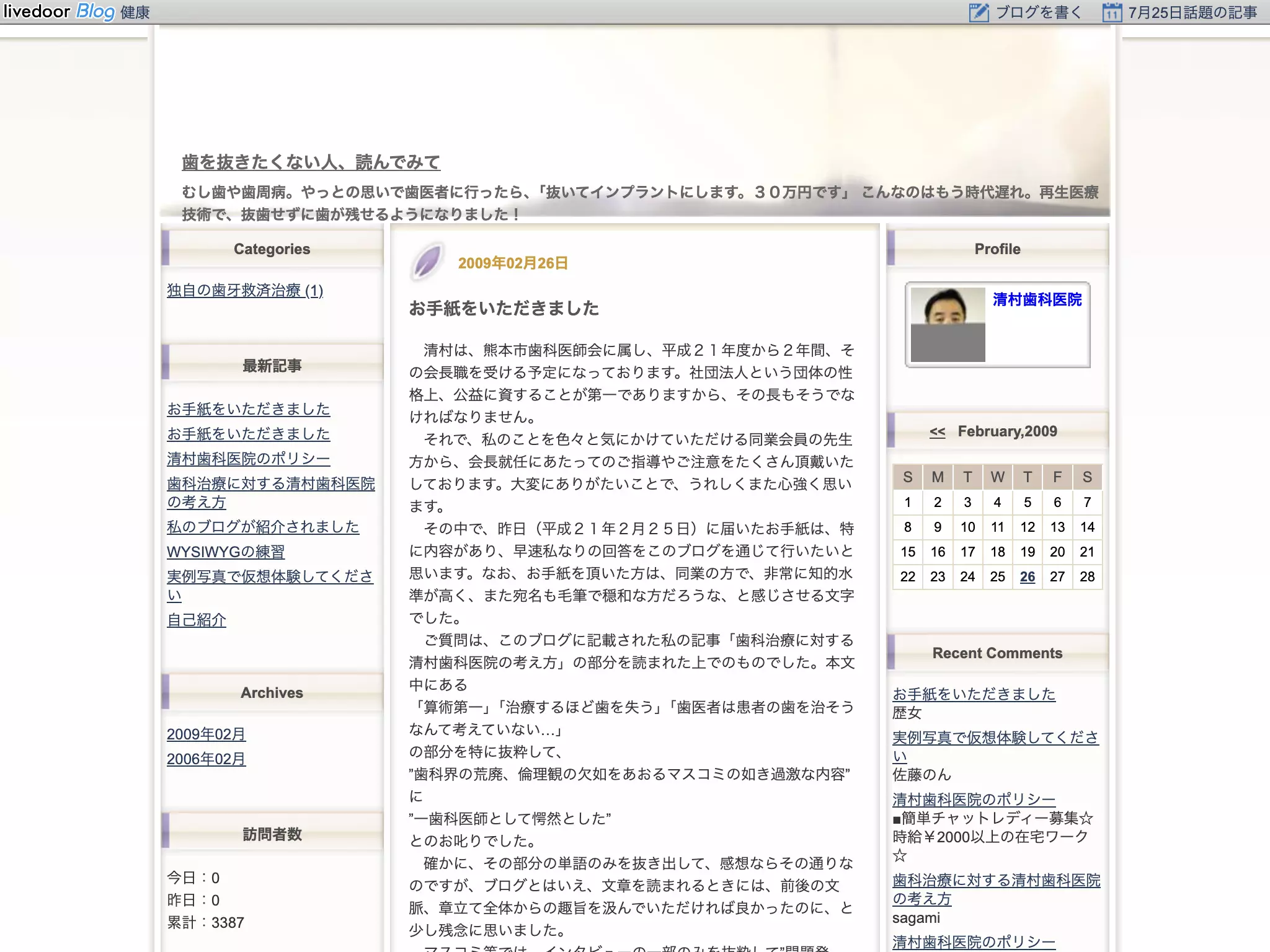The width and height of the screenshot is (1270, 952).
Task: Click the purple leaf icon beside post date
Action: coord(427,262)
